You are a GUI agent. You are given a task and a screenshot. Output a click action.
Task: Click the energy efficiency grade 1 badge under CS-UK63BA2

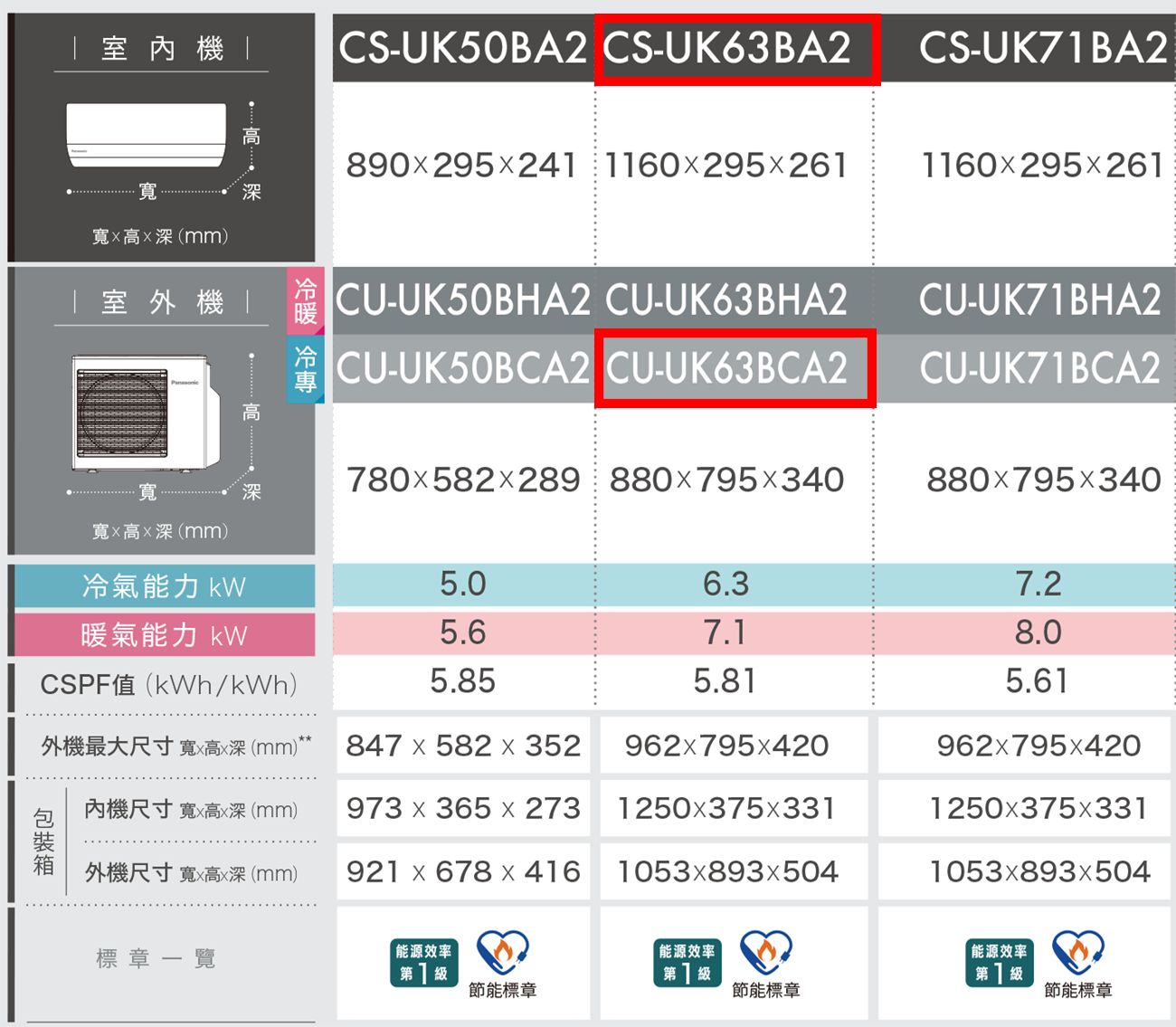(x=688, y=963)
